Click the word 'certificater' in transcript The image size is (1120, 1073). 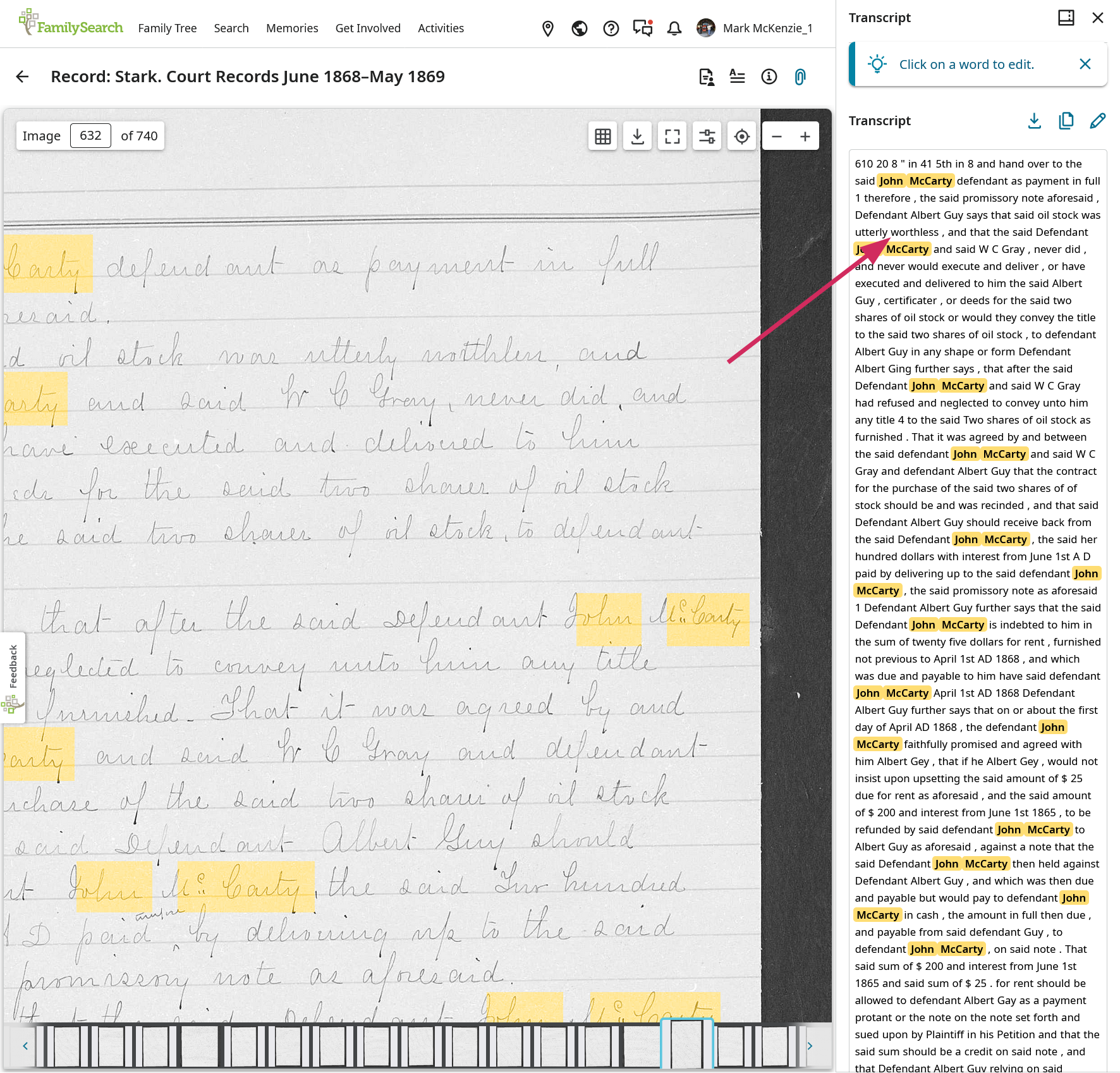click(910, 300)
